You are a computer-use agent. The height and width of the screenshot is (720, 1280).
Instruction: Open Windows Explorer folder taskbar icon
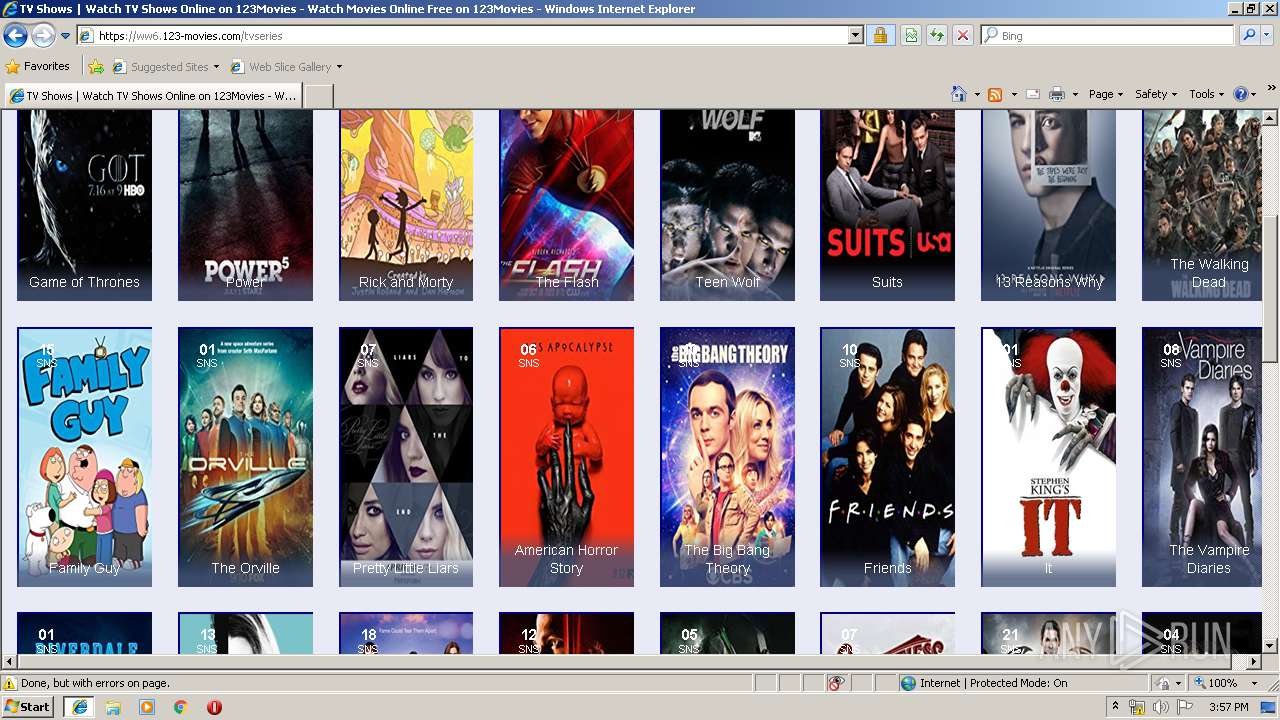tap(113, 707)
